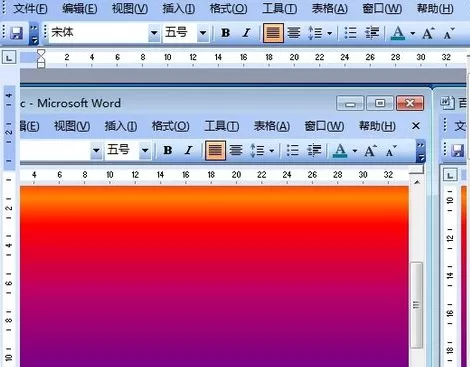
Task: Open 插入(I) menu in back window
Action: [179, 8]
